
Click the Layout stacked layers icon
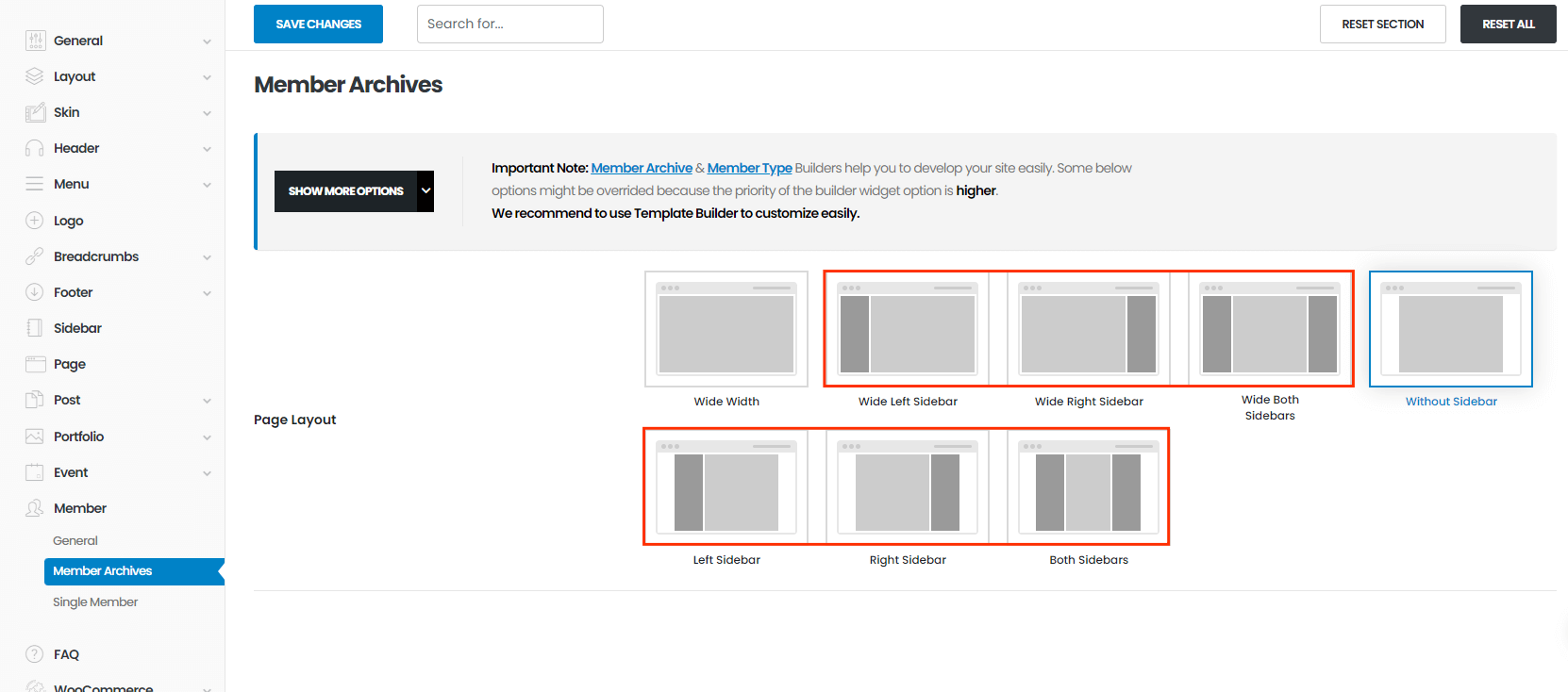point(35,76)
